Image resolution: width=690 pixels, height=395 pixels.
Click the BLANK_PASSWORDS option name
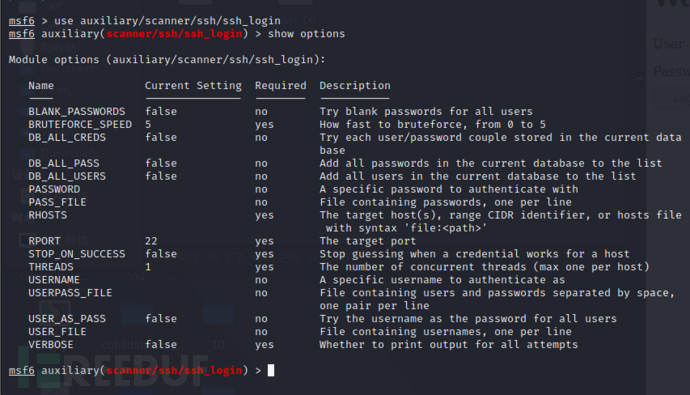click(77, 112)
